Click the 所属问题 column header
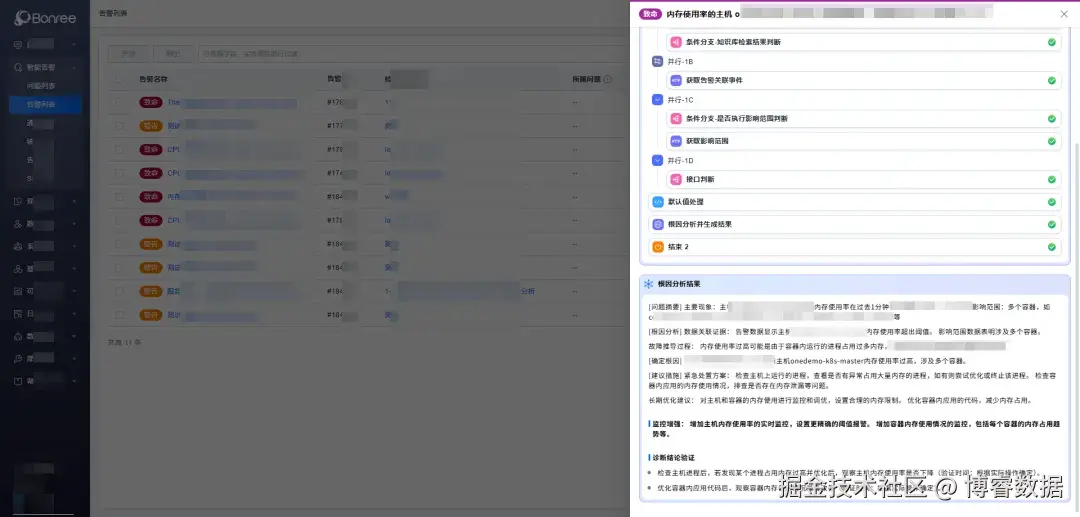Image resolution: width=1080 pixels, height=517 pixels. click(587, 79)
